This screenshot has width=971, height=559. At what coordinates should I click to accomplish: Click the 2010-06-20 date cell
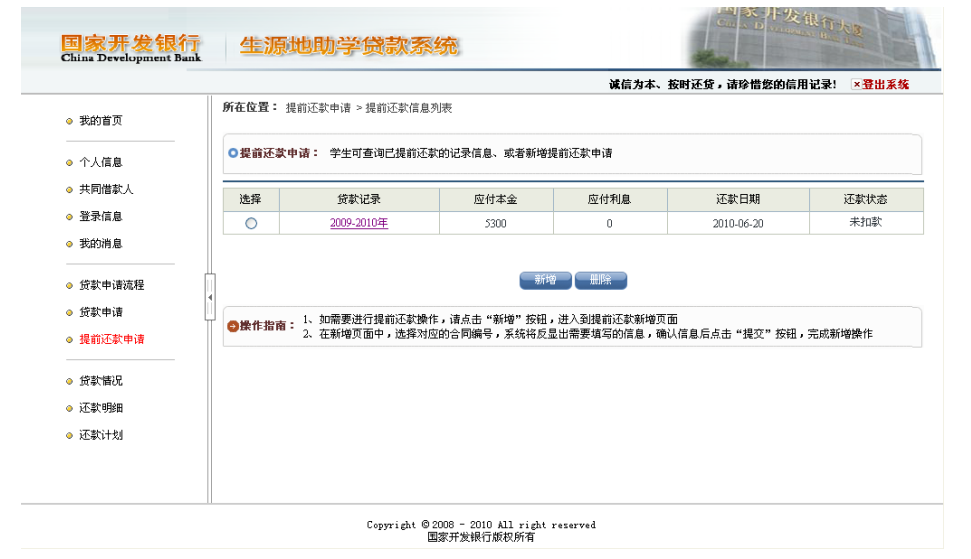tap(738, 223)
